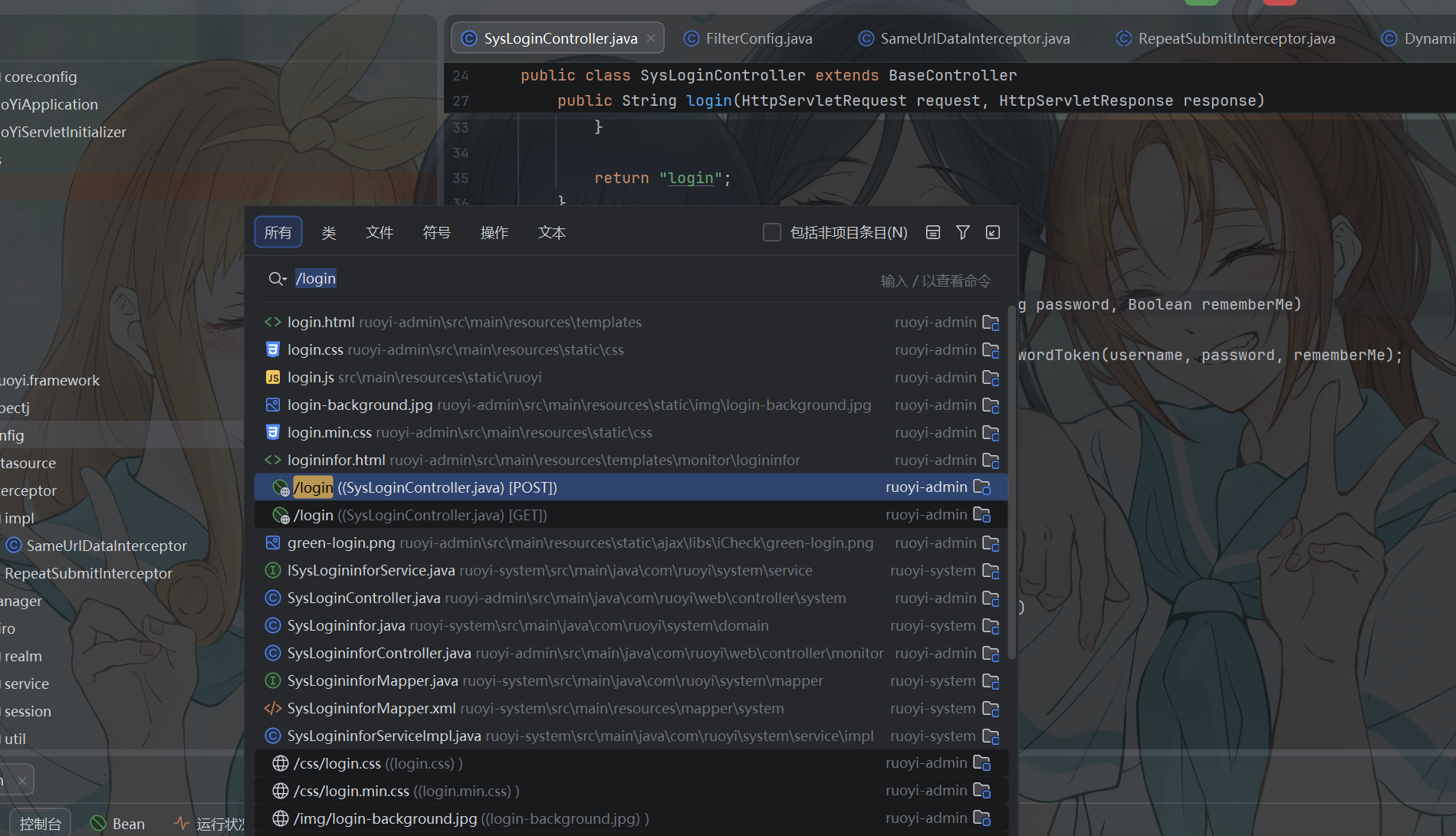Click JS icon of login.js result
The height and width of the screenshot is (836, 1456).
tap(272, 378)
